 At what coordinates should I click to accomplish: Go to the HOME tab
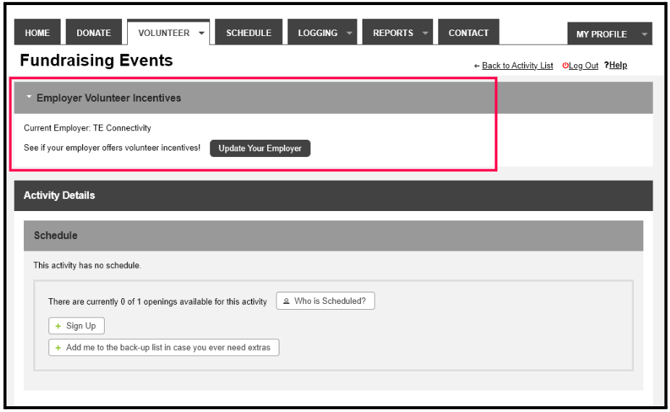tap(38, 33)
